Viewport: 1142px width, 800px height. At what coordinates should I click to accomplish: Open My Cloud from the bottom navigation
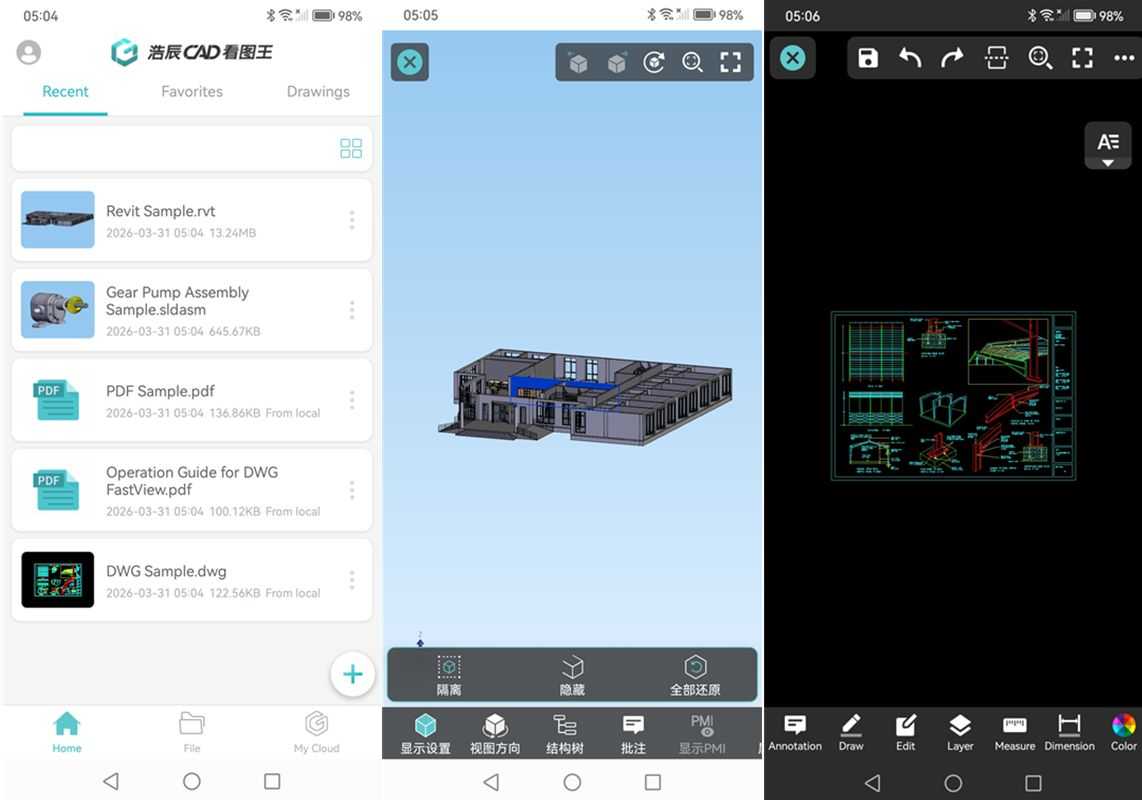click(x=316, y=731)
